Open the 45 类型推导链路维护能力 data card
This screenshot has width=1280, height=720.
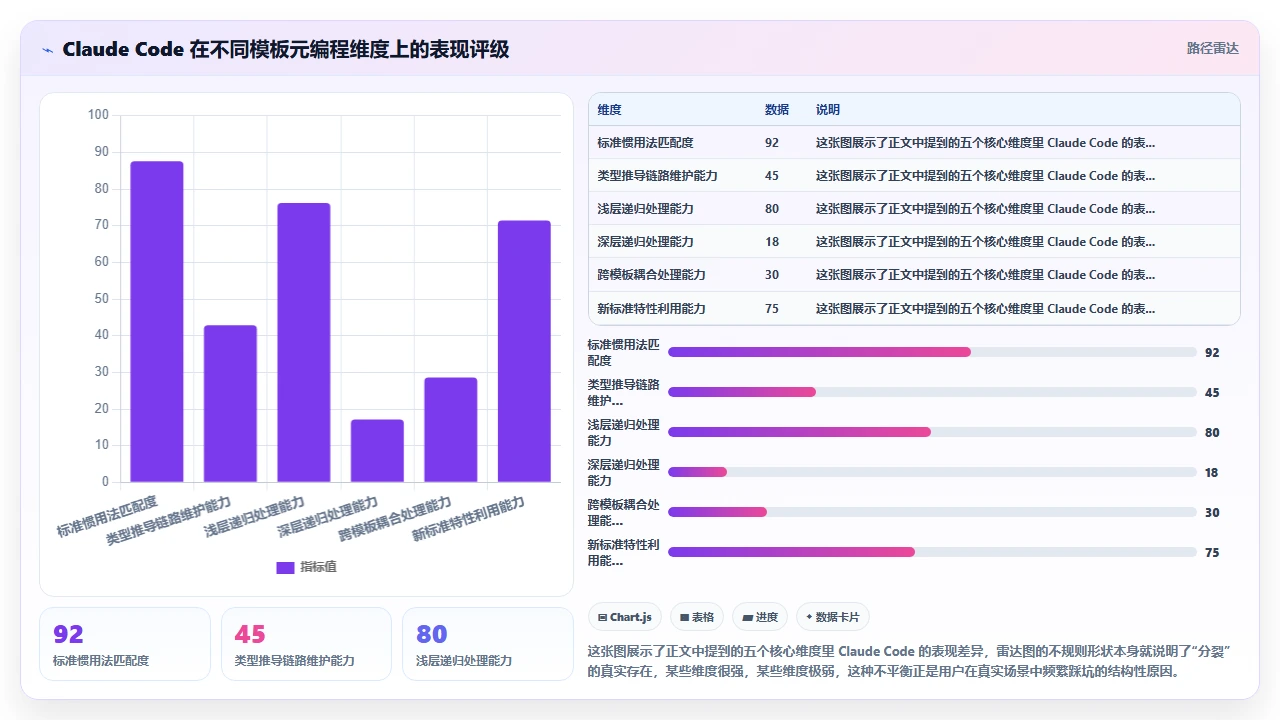[306, 644]
